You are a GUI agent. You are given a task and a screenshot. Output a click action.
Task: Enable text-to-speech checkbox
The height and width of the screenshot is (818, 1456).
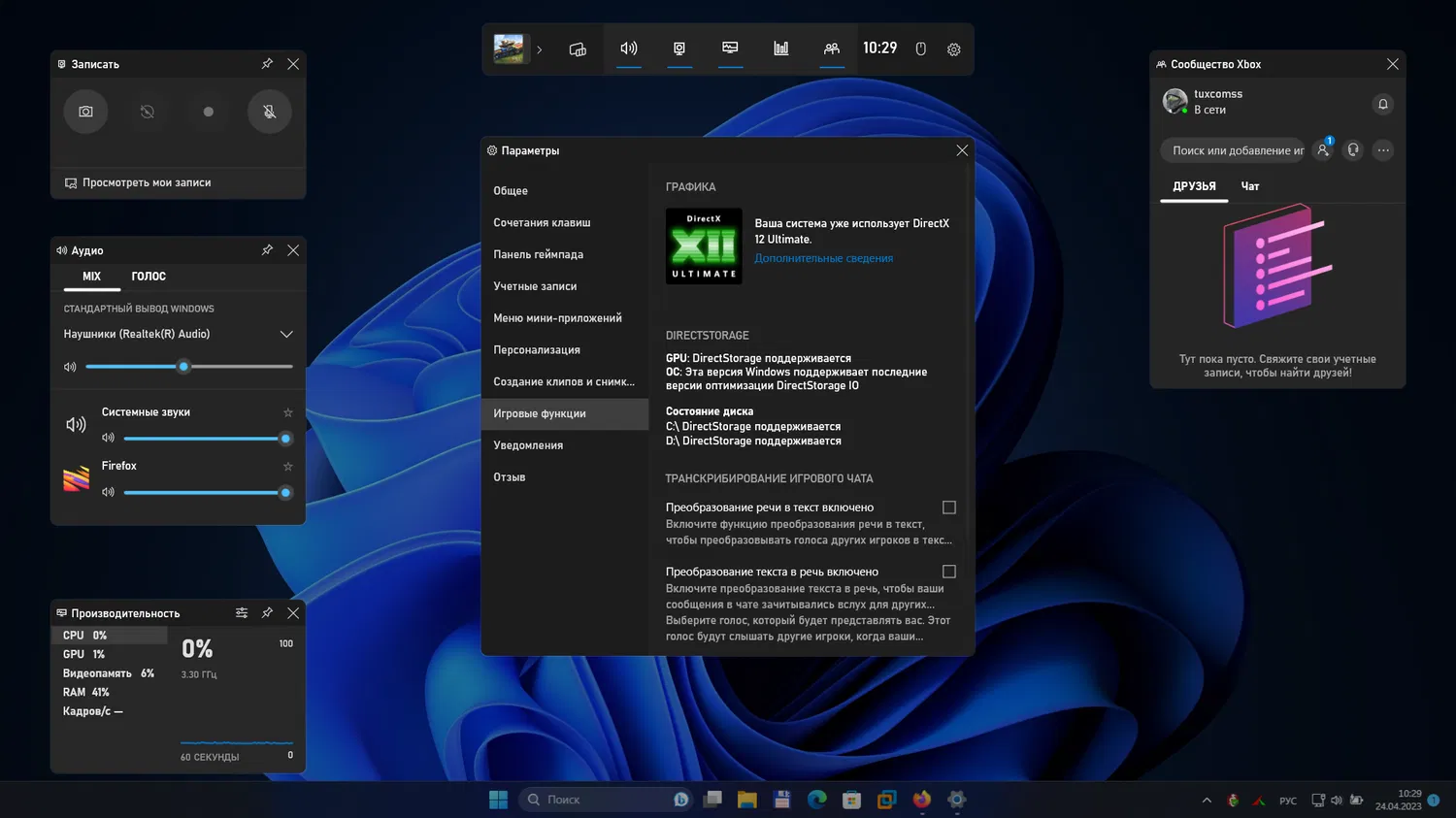949,572
